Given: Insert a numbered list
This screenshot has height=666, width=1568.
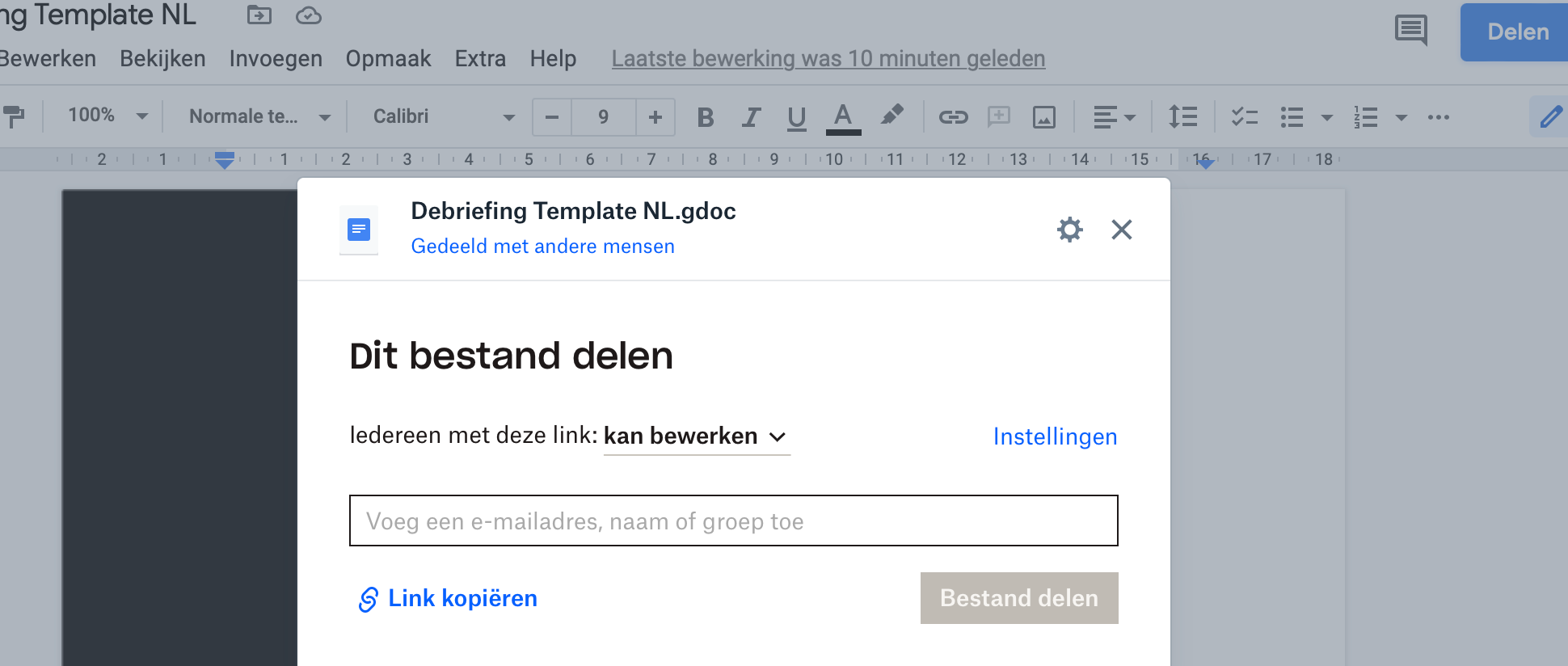Looking at the screenshot, I should point(1365,118).
